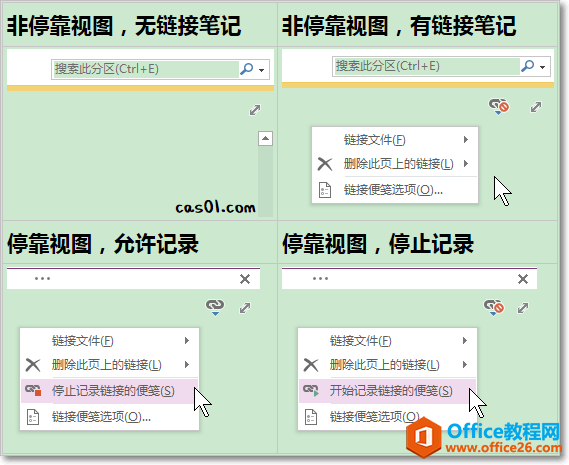Screen dimensions: 569x465
Task: Open search scope dropdown in 有链接笔记 panel
Action: [x=543, y=67]
